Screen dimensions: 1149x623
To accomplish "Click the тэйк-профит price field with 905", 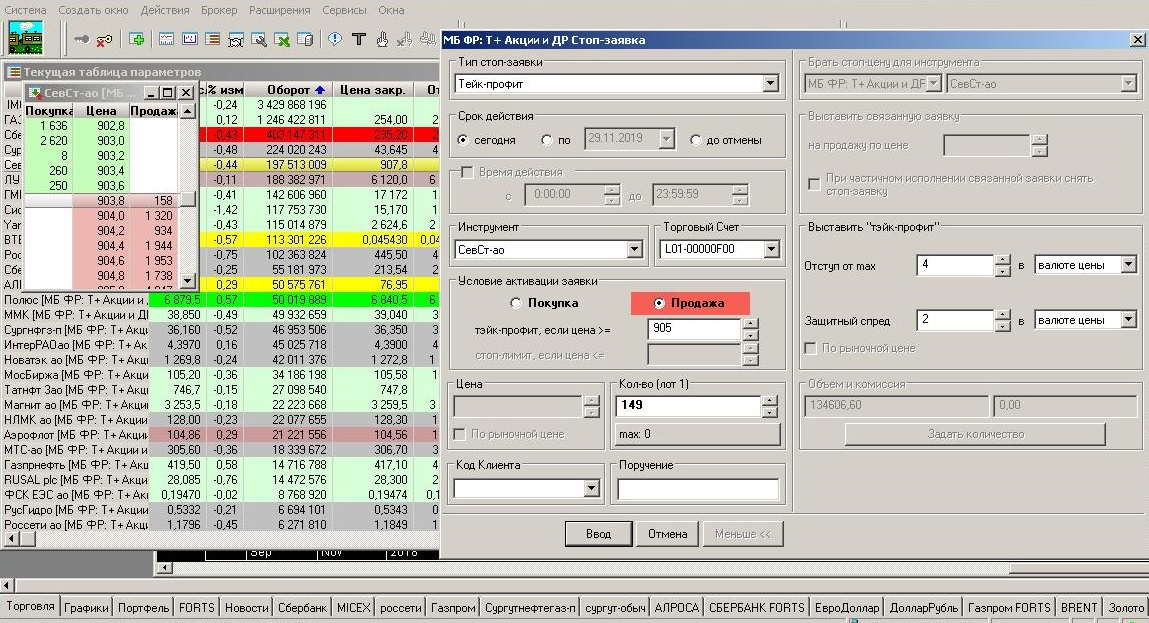I will (695, 328).
